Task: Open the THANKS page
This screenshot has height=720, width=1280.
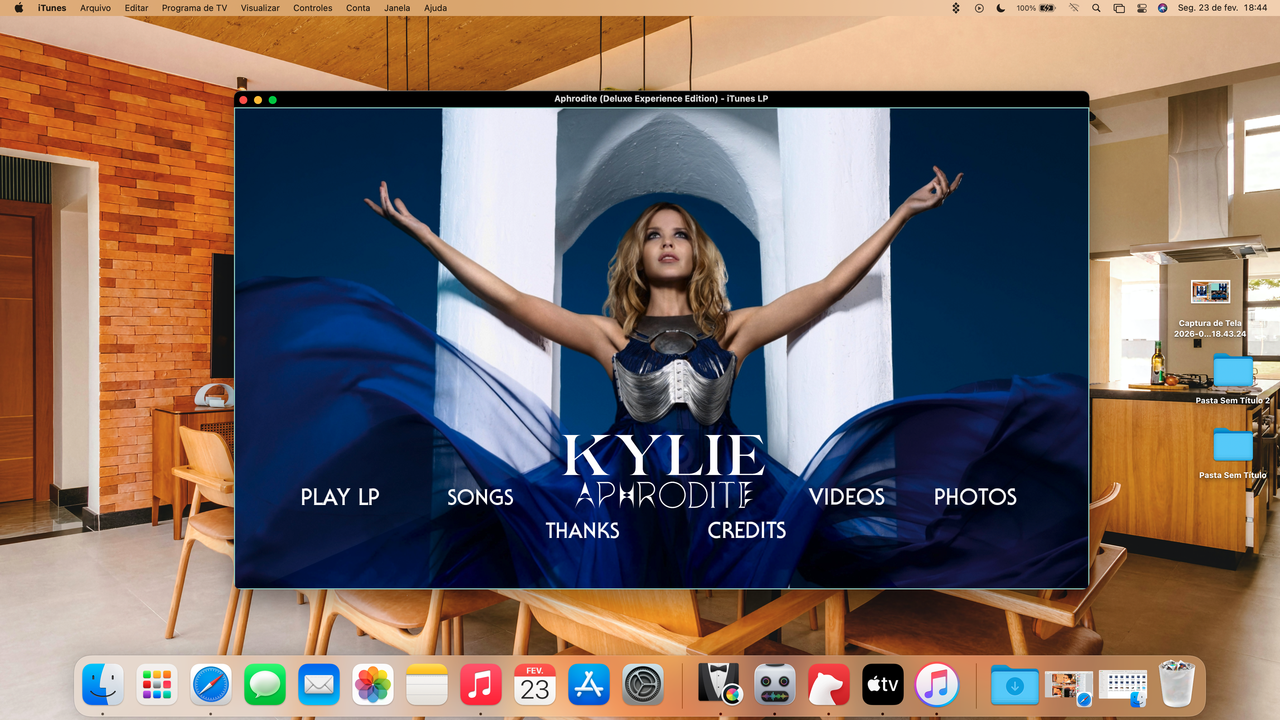Action: tap(582, 531)
